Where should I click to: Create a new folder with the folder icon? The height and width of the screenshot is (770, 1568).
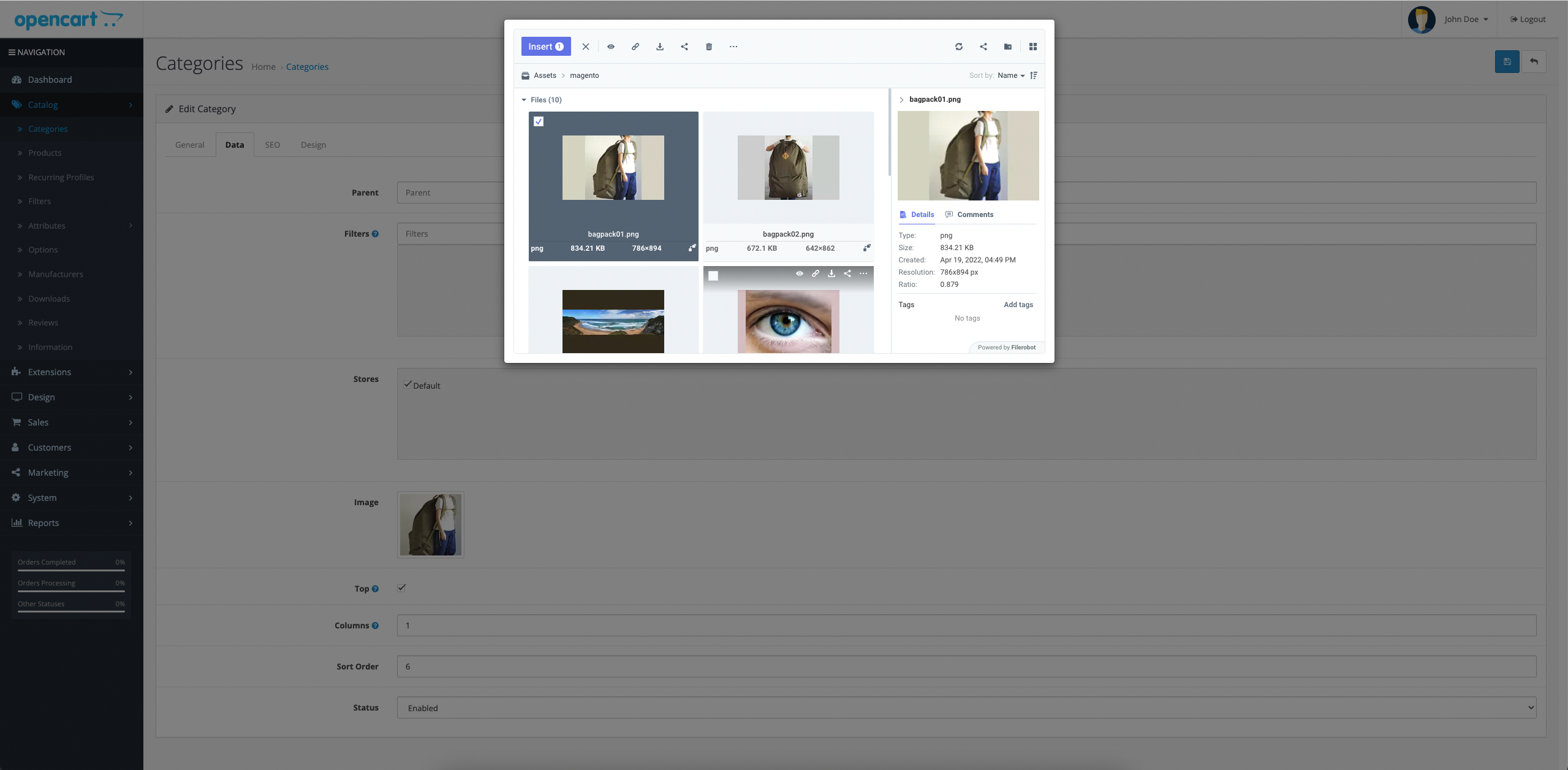[x=1008, y=47]
